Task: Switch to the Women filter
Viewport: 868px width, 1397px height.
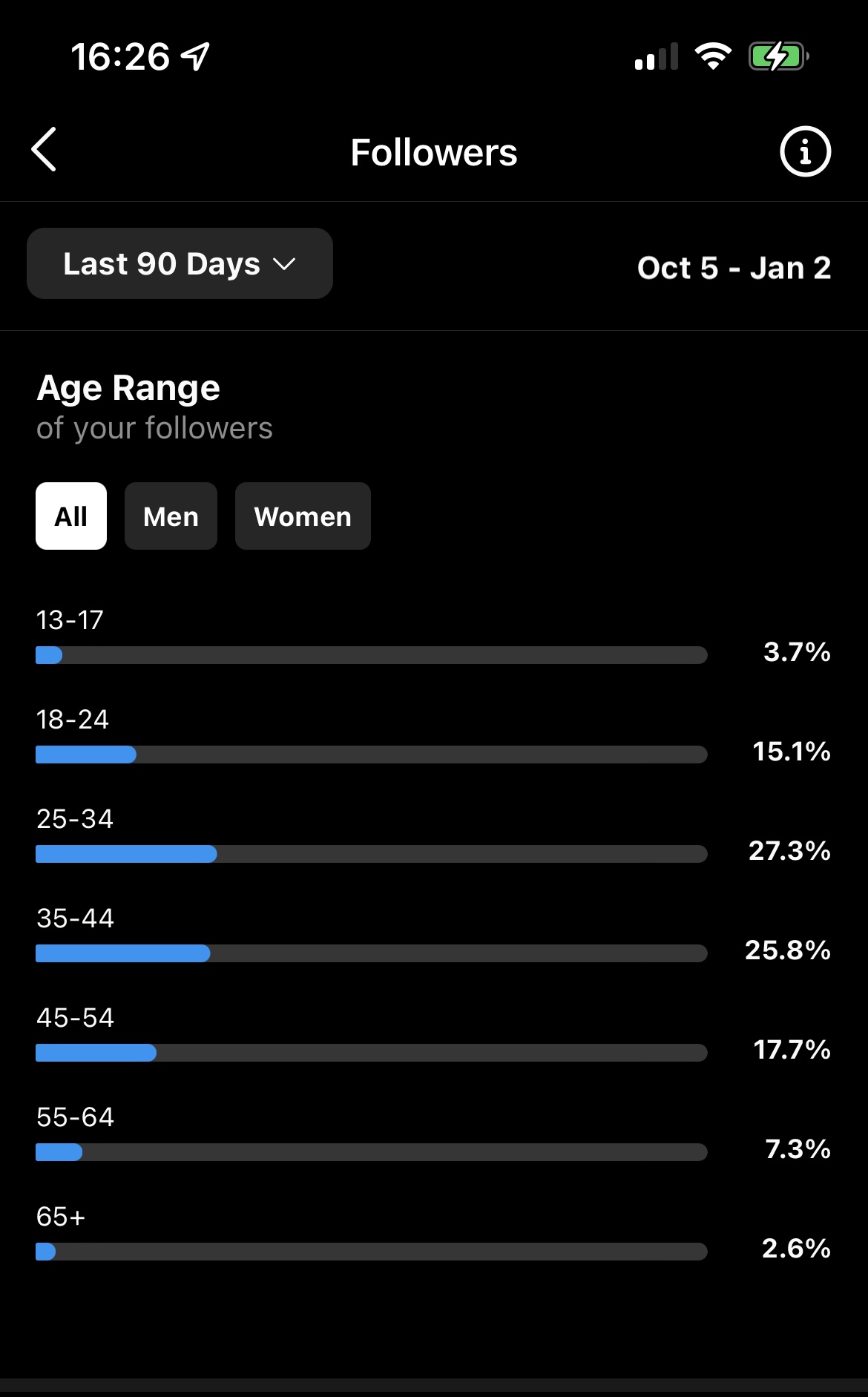Action: tap(303, 516)
